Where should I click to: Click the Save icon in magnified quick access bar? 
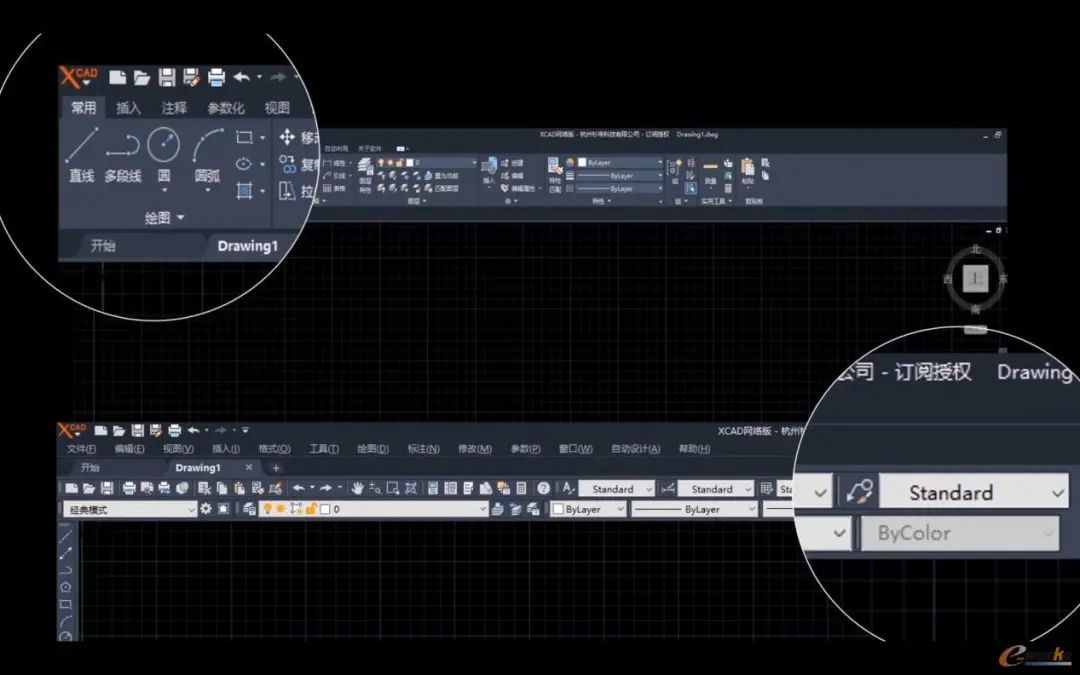tap(167, 77)
